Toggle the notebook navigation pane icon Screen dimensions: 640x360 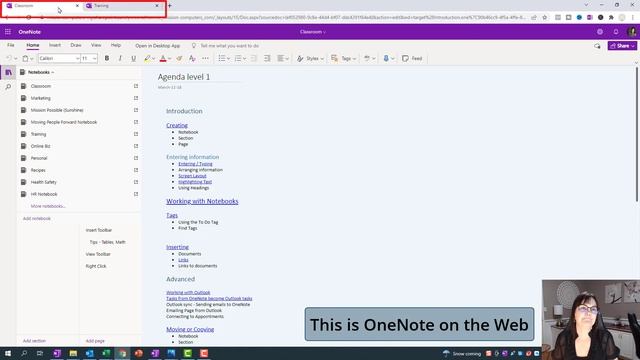pyautogui.click(x=8, y=73)
